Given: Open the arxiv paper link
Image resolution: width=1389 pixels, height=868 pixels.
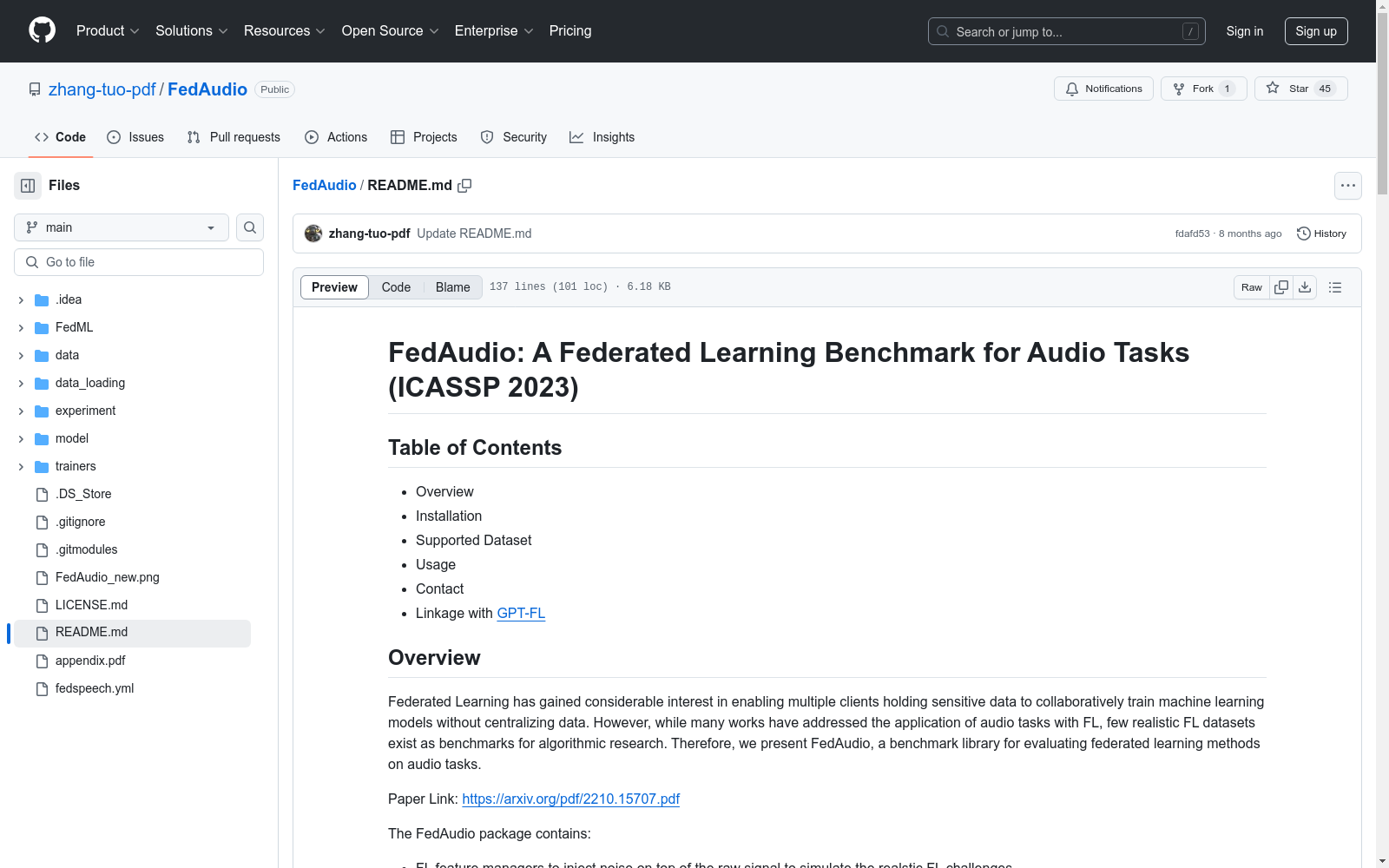Looking at the screenshot, I should click(x=570, y=799).
